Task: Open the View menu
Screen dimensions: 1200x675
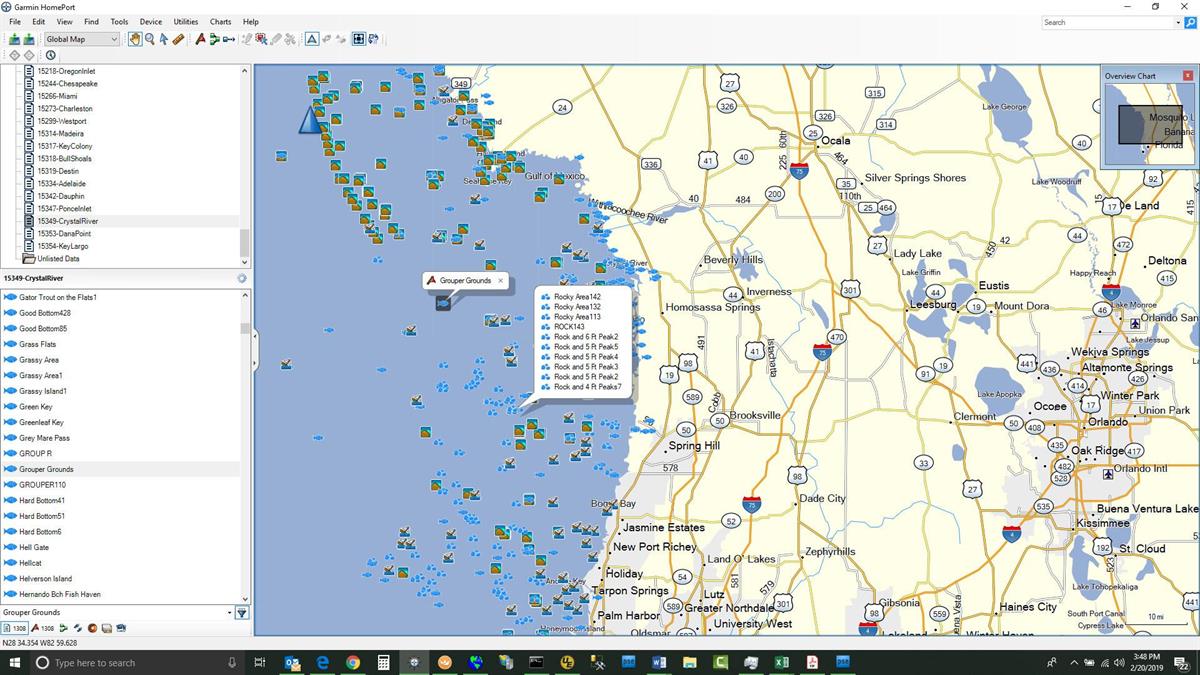Action: pos(65,22)
